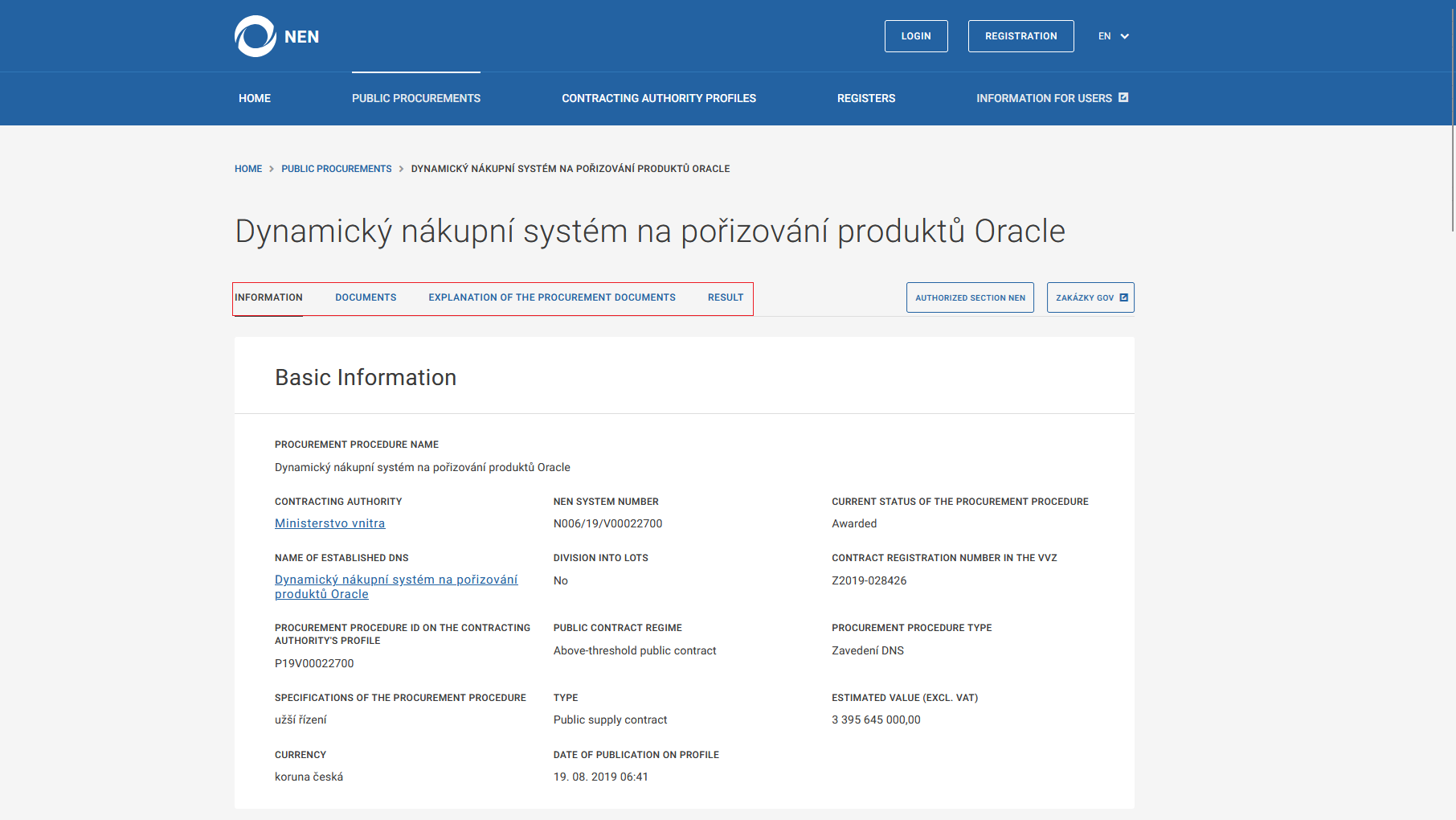This screenshot has width=1456, height=820.
Task: Click the breadcrumb chevron after Public Procurements
Action: pyautogui.click(x=402, y=169)
